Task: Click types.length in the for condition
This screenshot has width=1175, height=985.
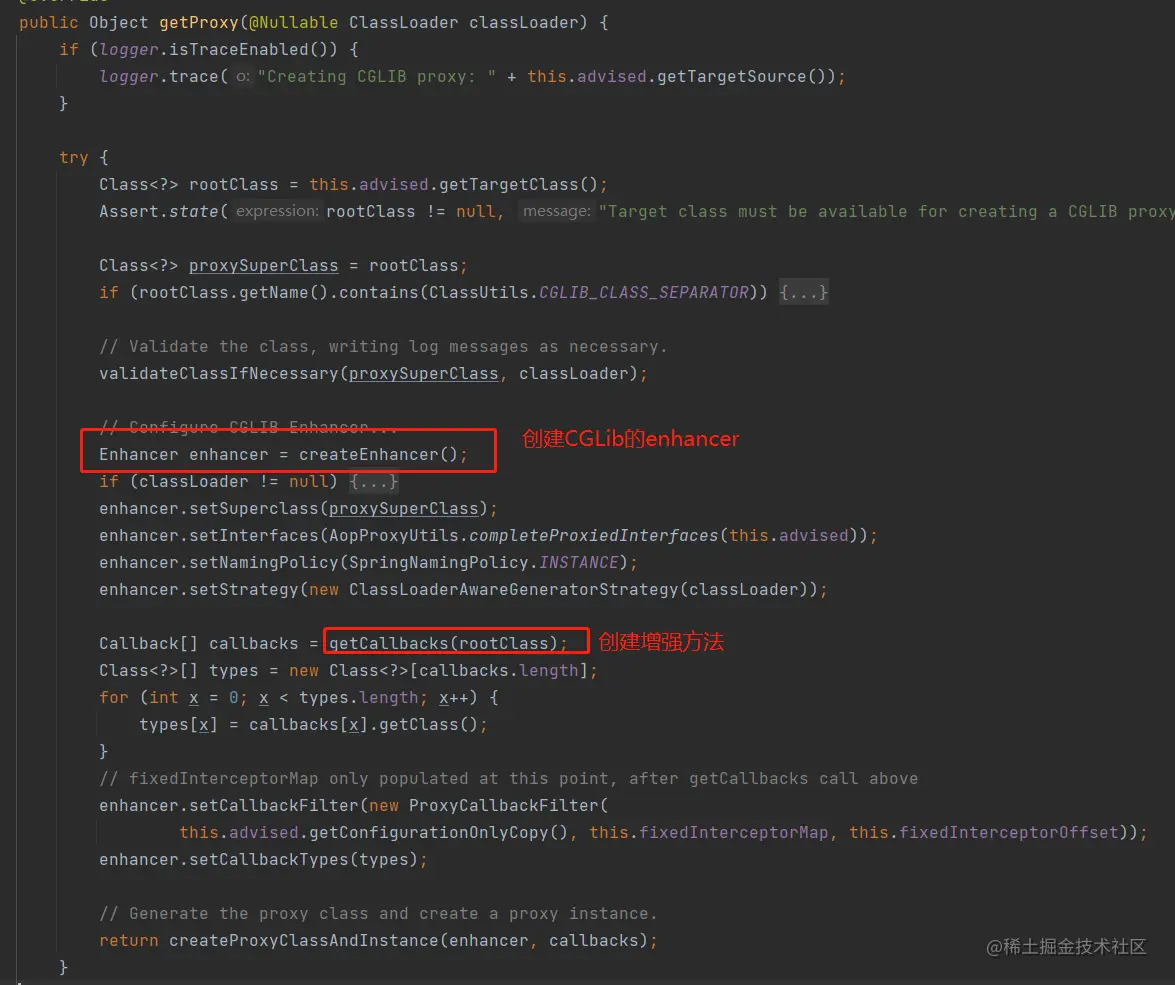Action: click(358, 697)
